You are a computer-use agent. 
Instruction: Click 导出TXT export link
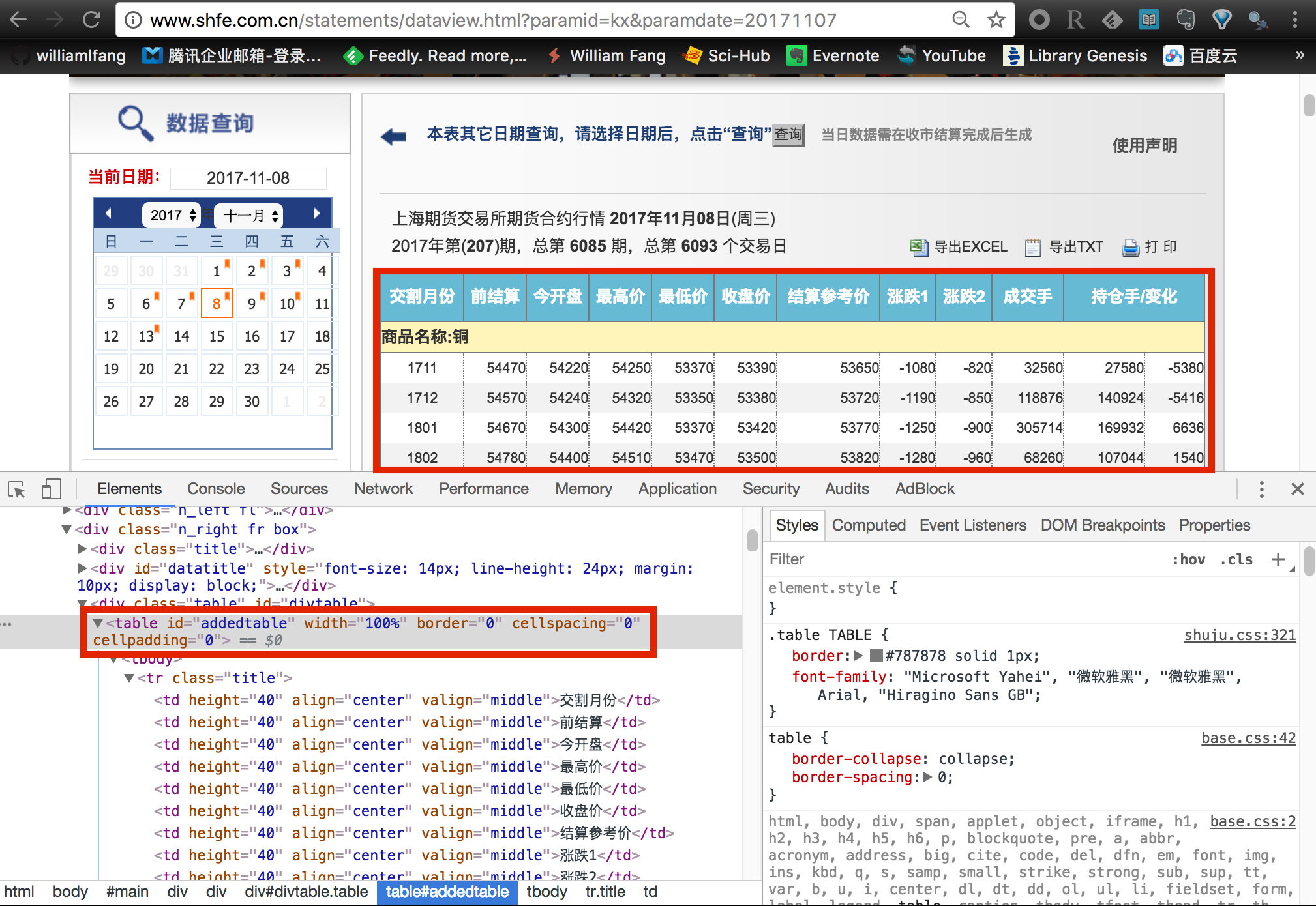click(1064, 247)
